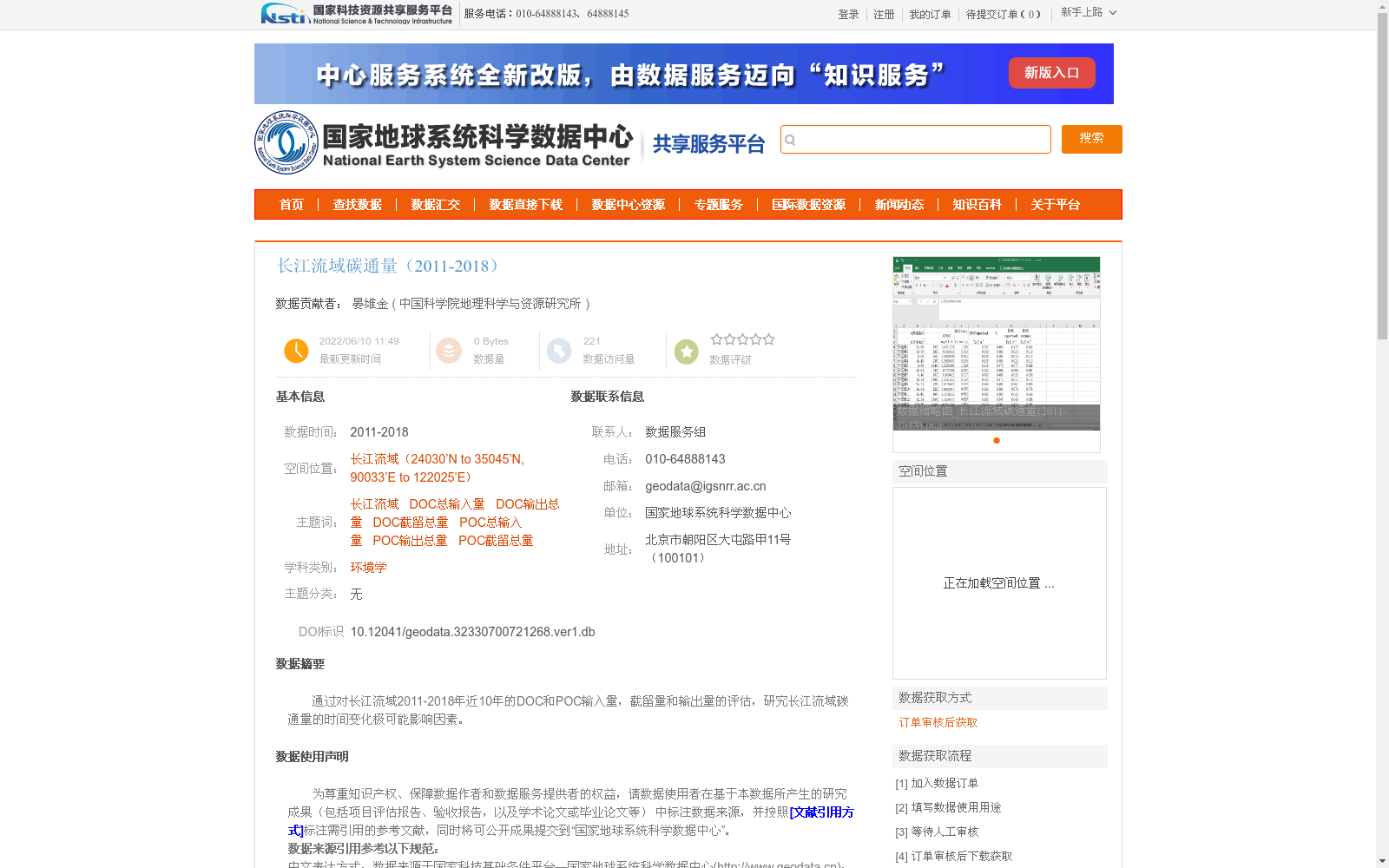
Task: Expand the 新手上路 dropdown
Action: tap(1089, 12)
